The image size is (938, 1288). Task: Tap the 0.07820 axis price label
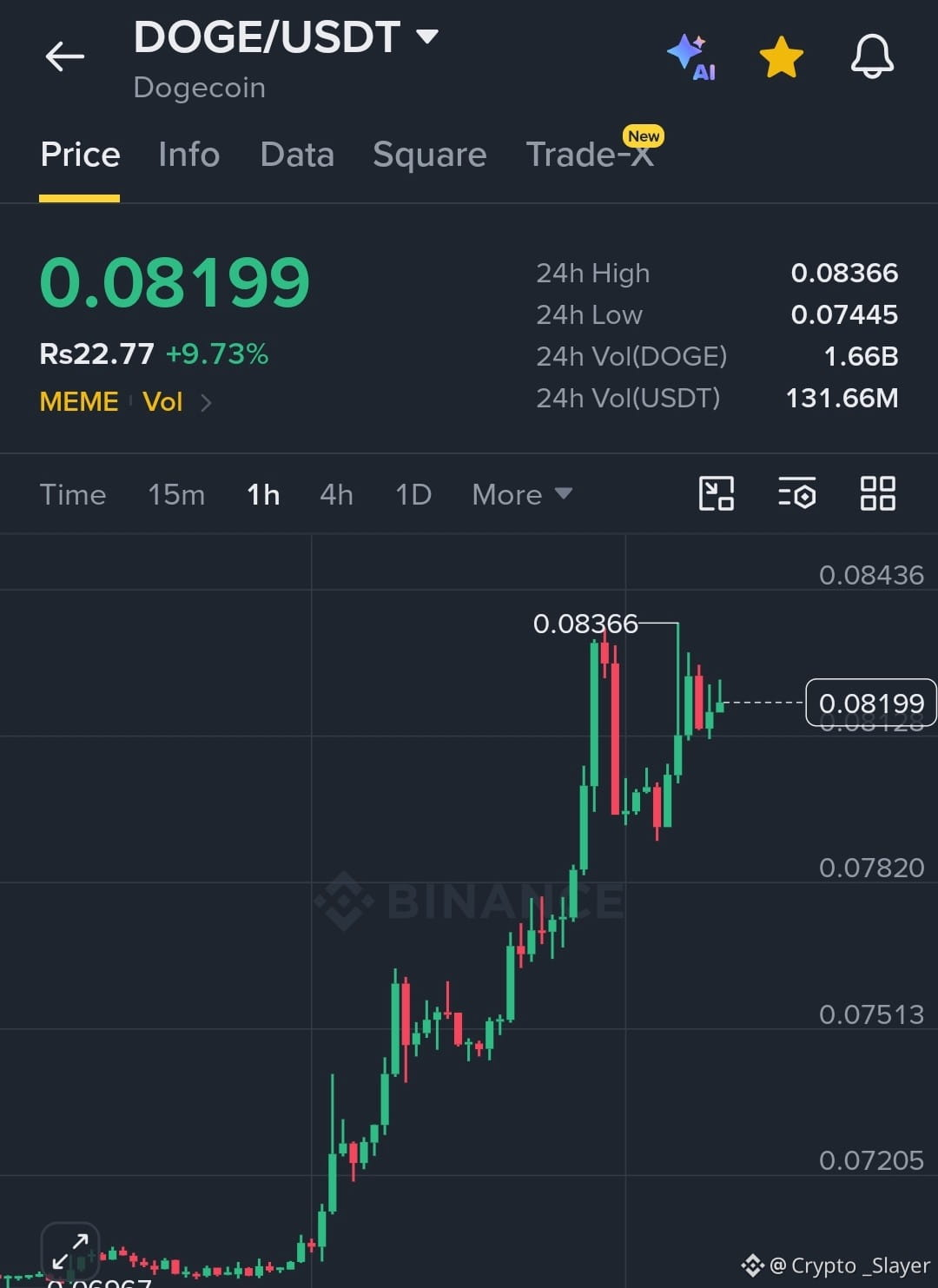(871, 868)
